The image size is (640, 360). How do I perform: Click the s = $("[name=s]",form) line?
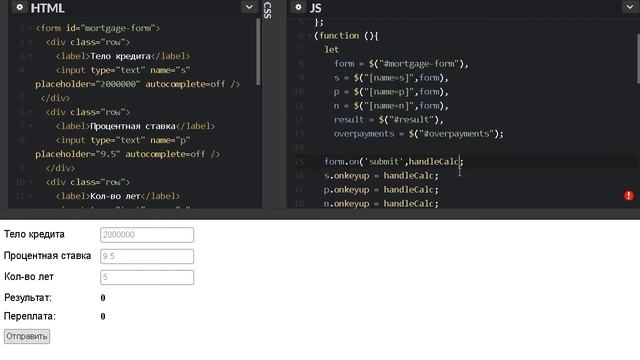coord(391,78)
